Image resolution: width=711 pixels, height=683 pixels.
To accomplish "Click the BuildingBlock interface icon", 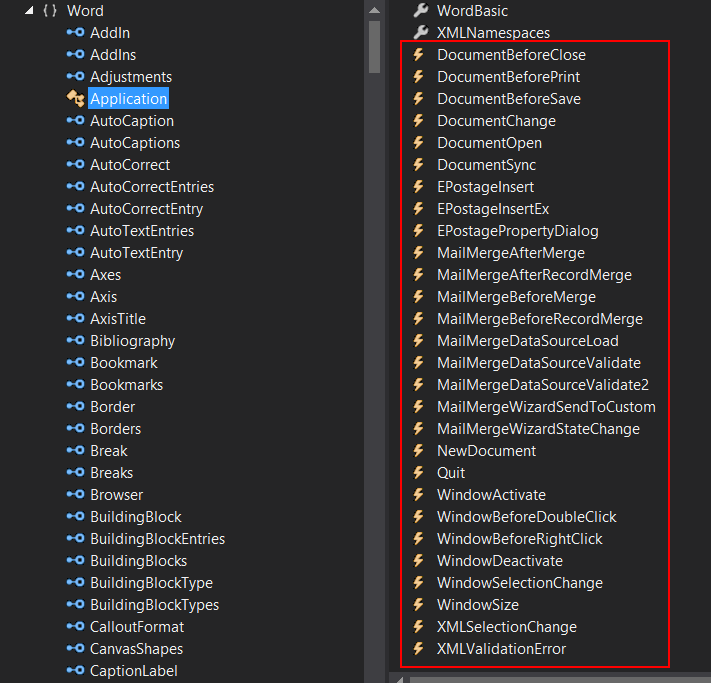I will (75, 516).
